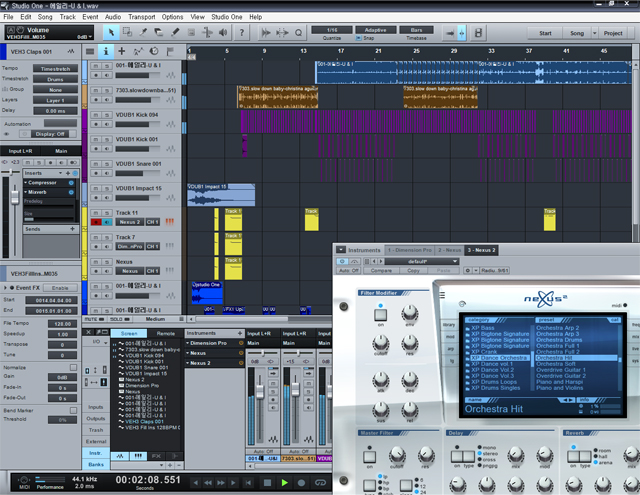Select Orchestra Hit preset in Nexus list

tap(576, 358)
